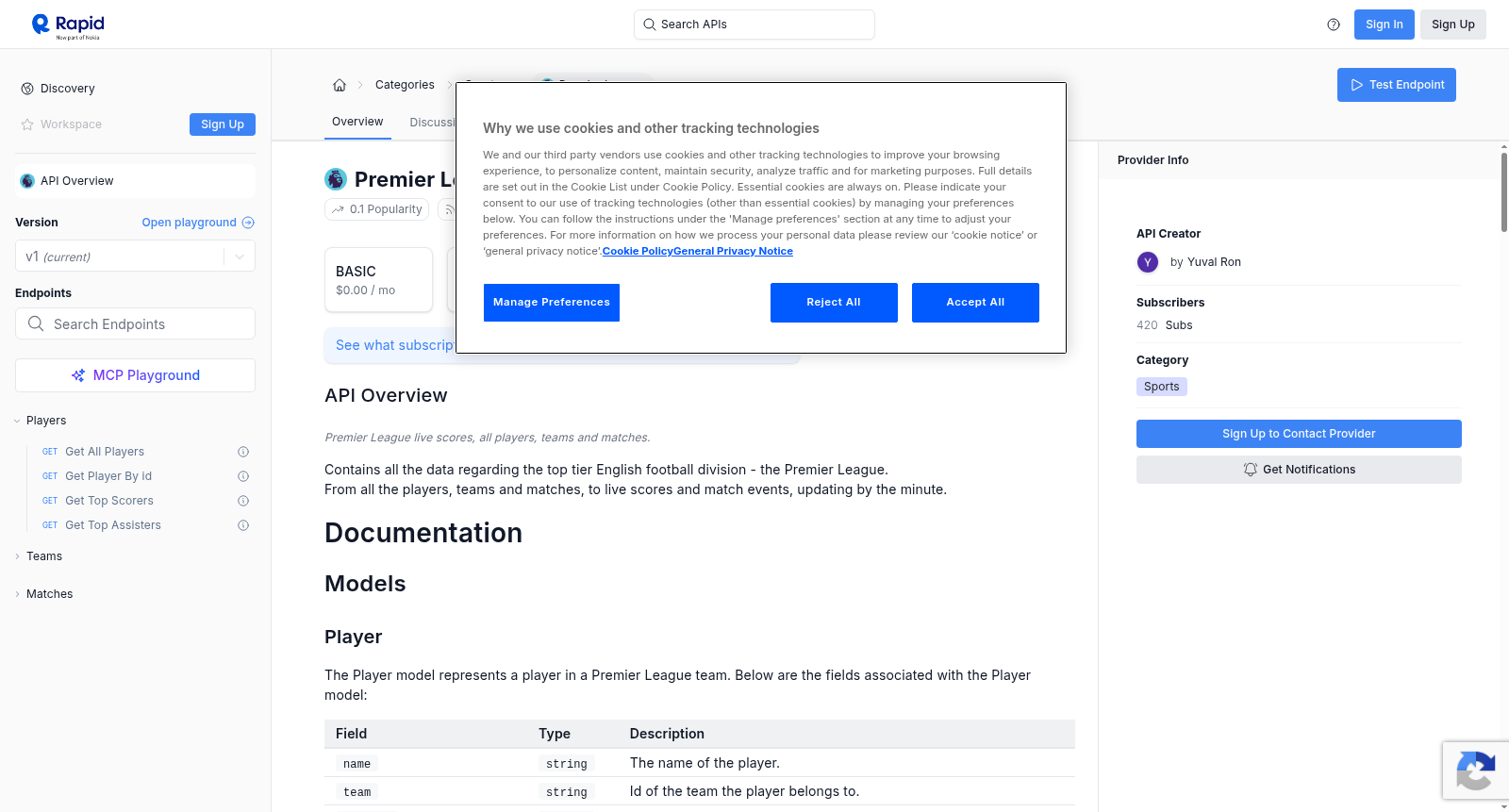
Task: Open the help question mark icon
Action: [1334, 25]
